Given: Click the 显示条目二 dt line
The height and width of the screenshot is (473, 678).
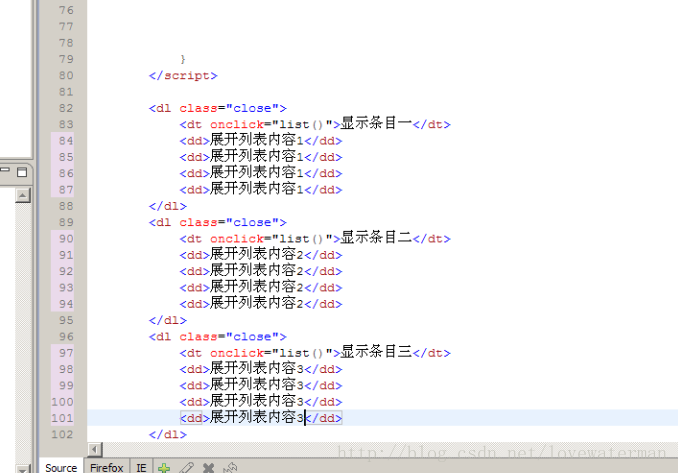Looking at the screenshot, I should coord(315,238).
